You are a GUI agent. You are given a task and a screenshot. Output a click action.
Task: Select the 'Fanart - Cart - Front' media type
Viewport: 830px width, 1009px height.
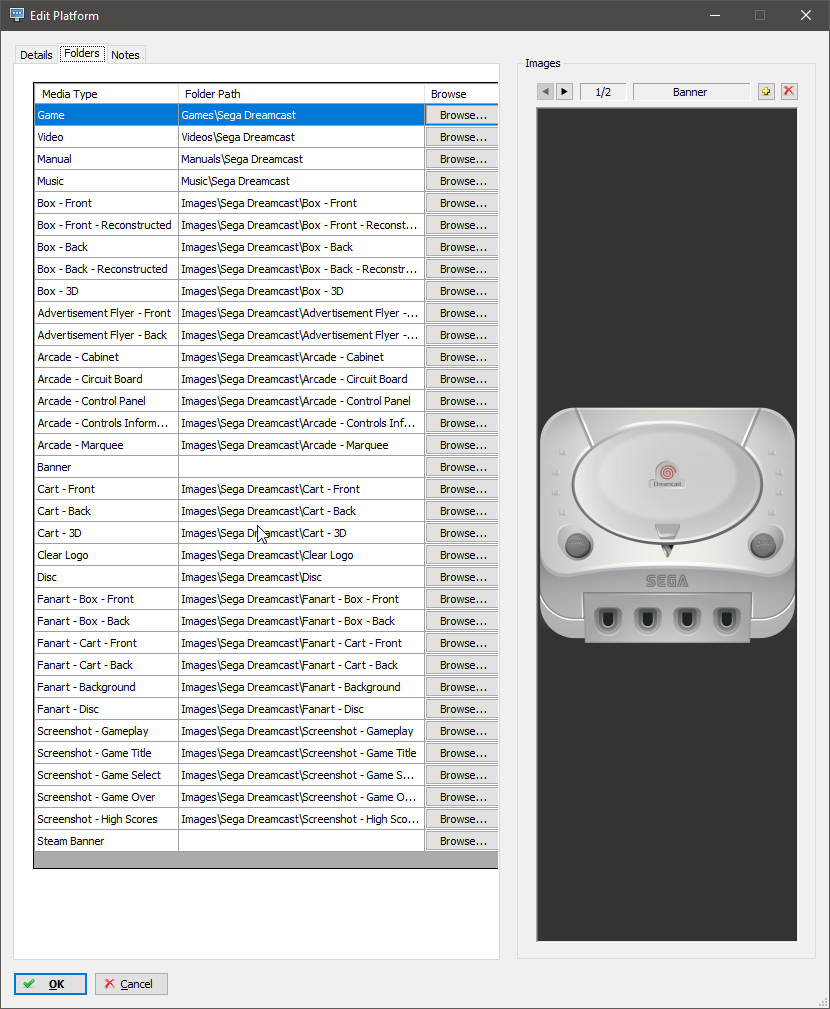coord(106,643)
